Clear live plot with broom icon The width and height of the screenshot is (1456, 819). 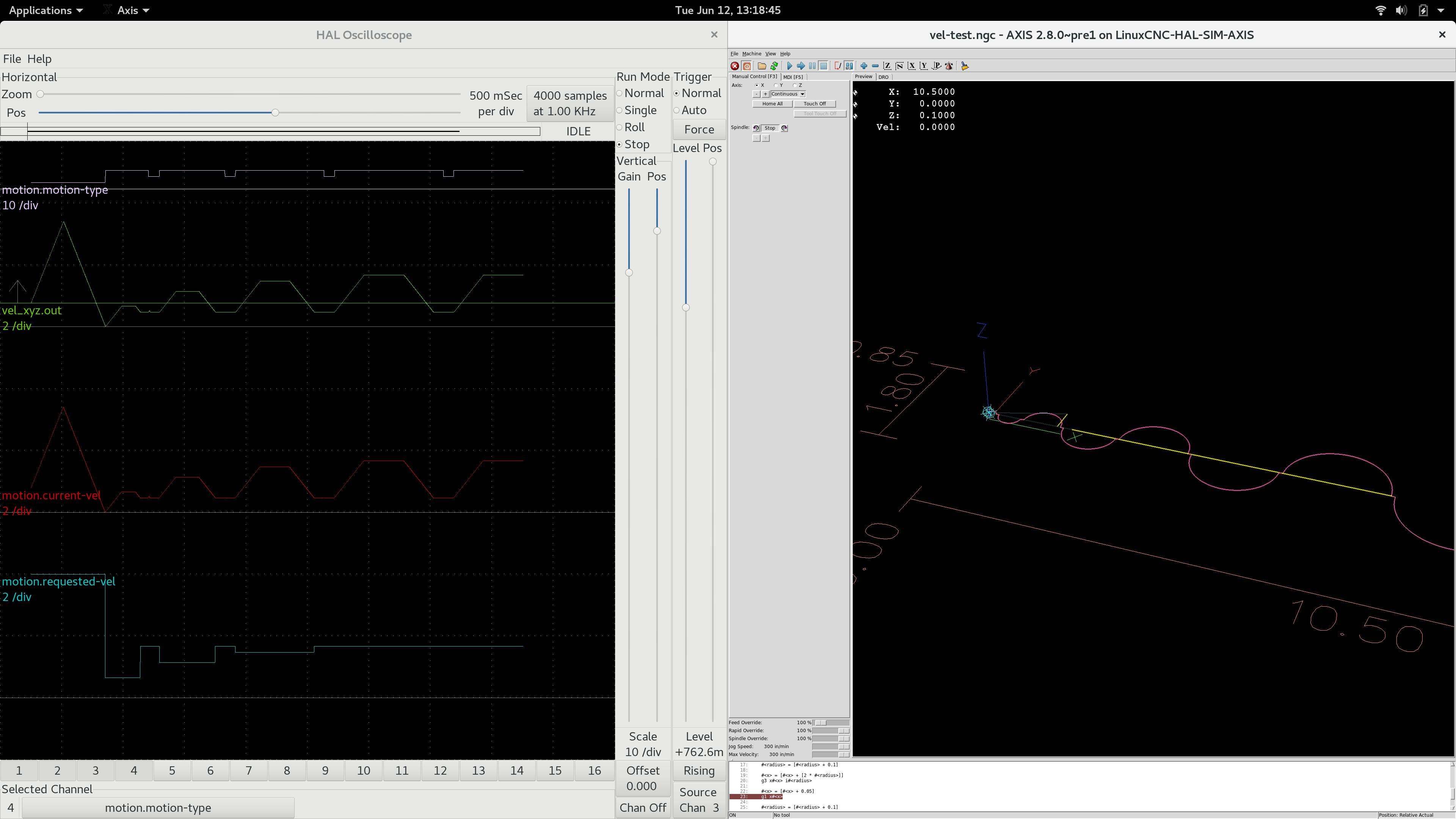965,66
